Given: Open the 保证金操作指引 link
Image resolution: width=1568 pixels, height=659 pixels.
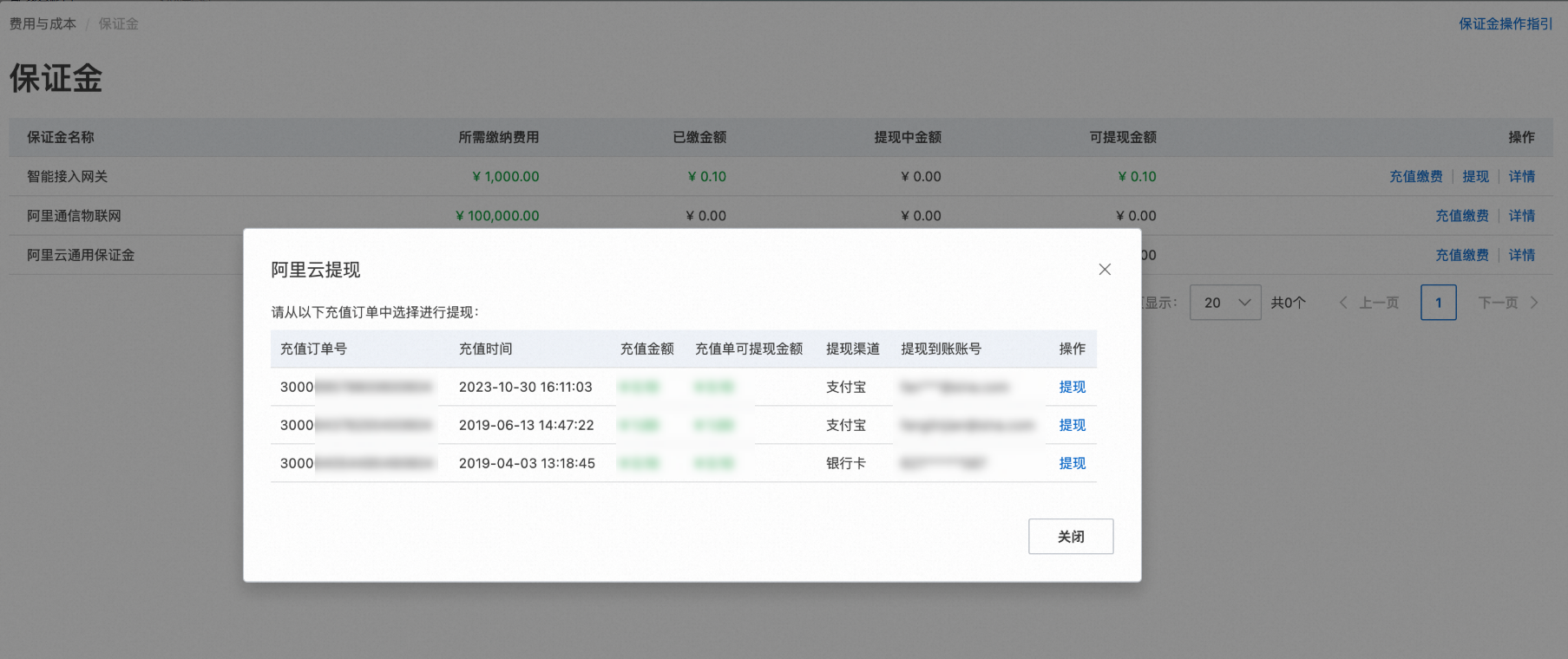Looking at the screenshot, I should 1506,23.
